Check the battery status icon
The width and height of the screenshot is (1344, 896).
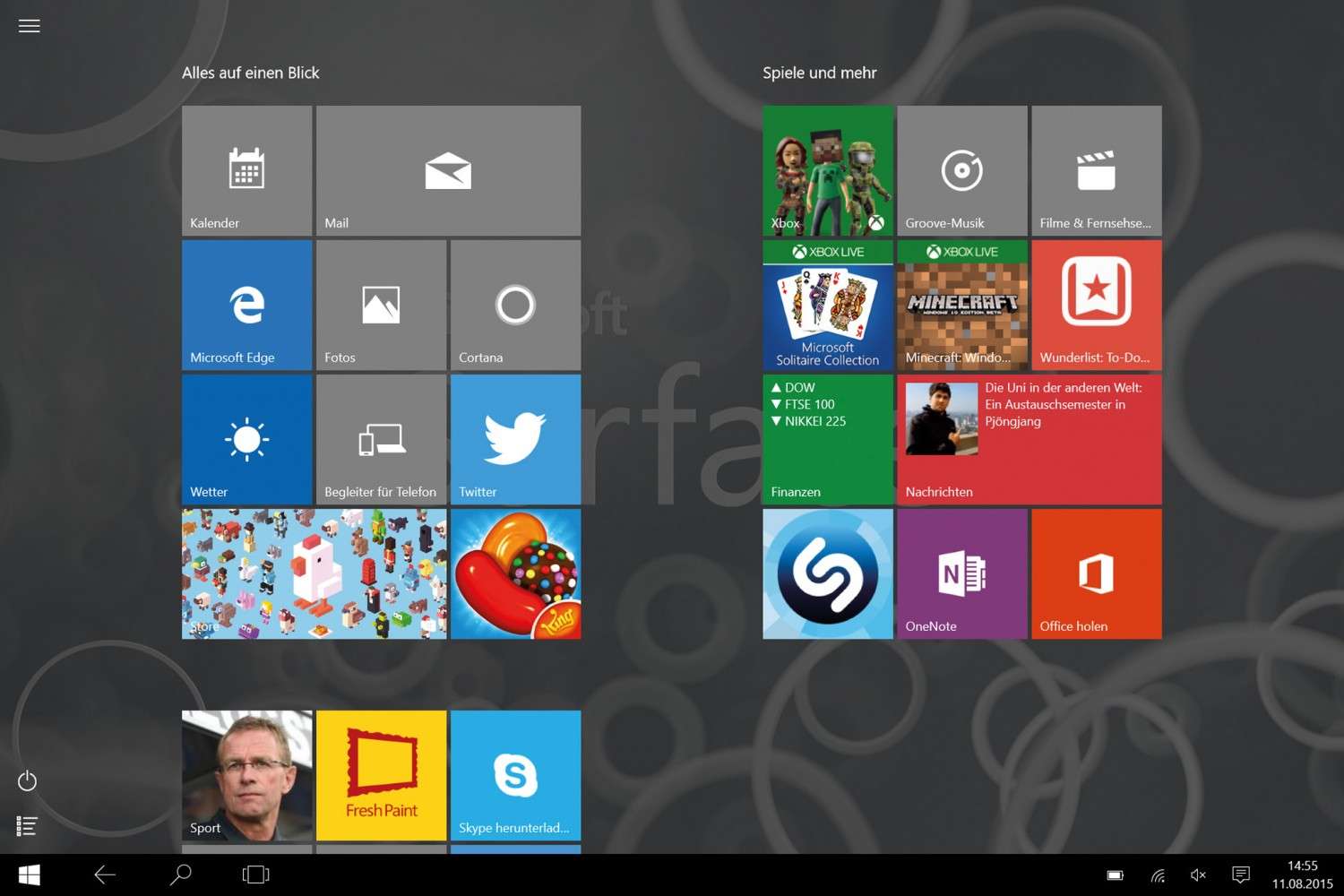click(1115, 875)
